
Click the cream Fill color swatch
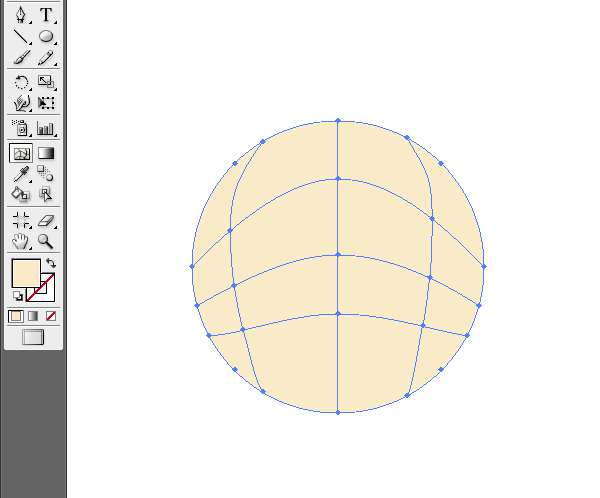coord(26,273)
